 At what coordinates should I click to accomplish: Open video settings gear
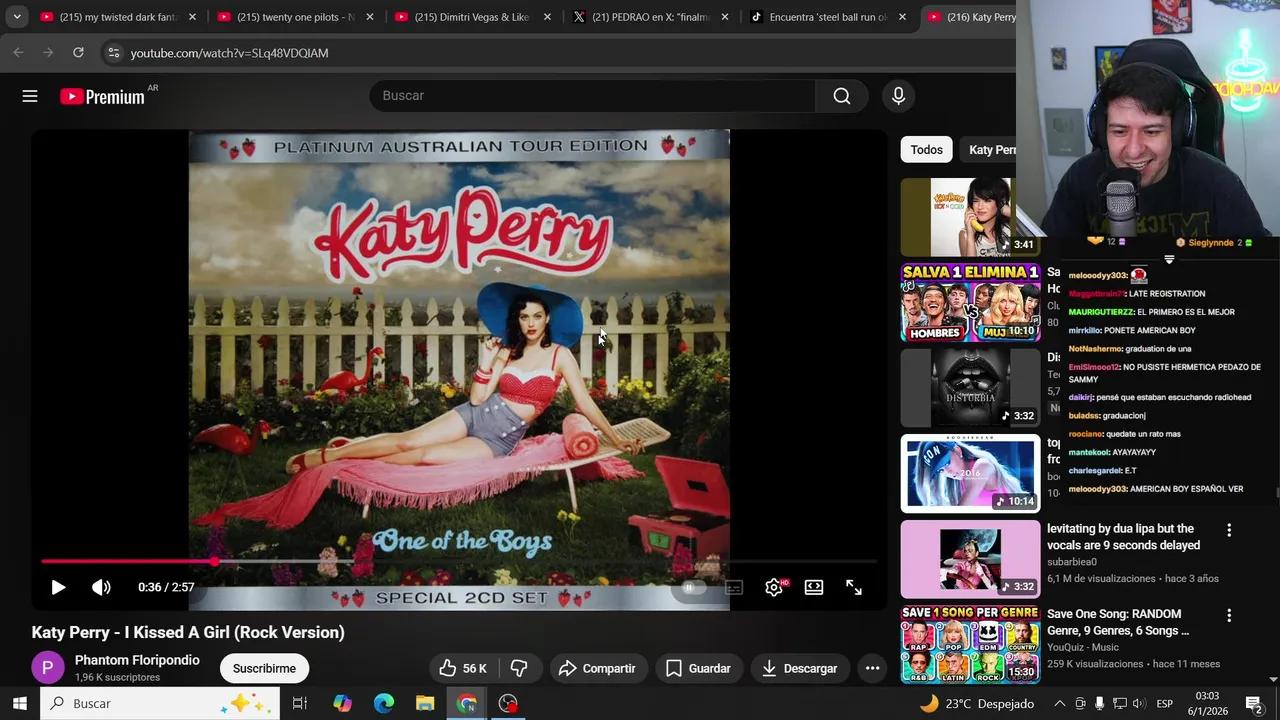774,587
